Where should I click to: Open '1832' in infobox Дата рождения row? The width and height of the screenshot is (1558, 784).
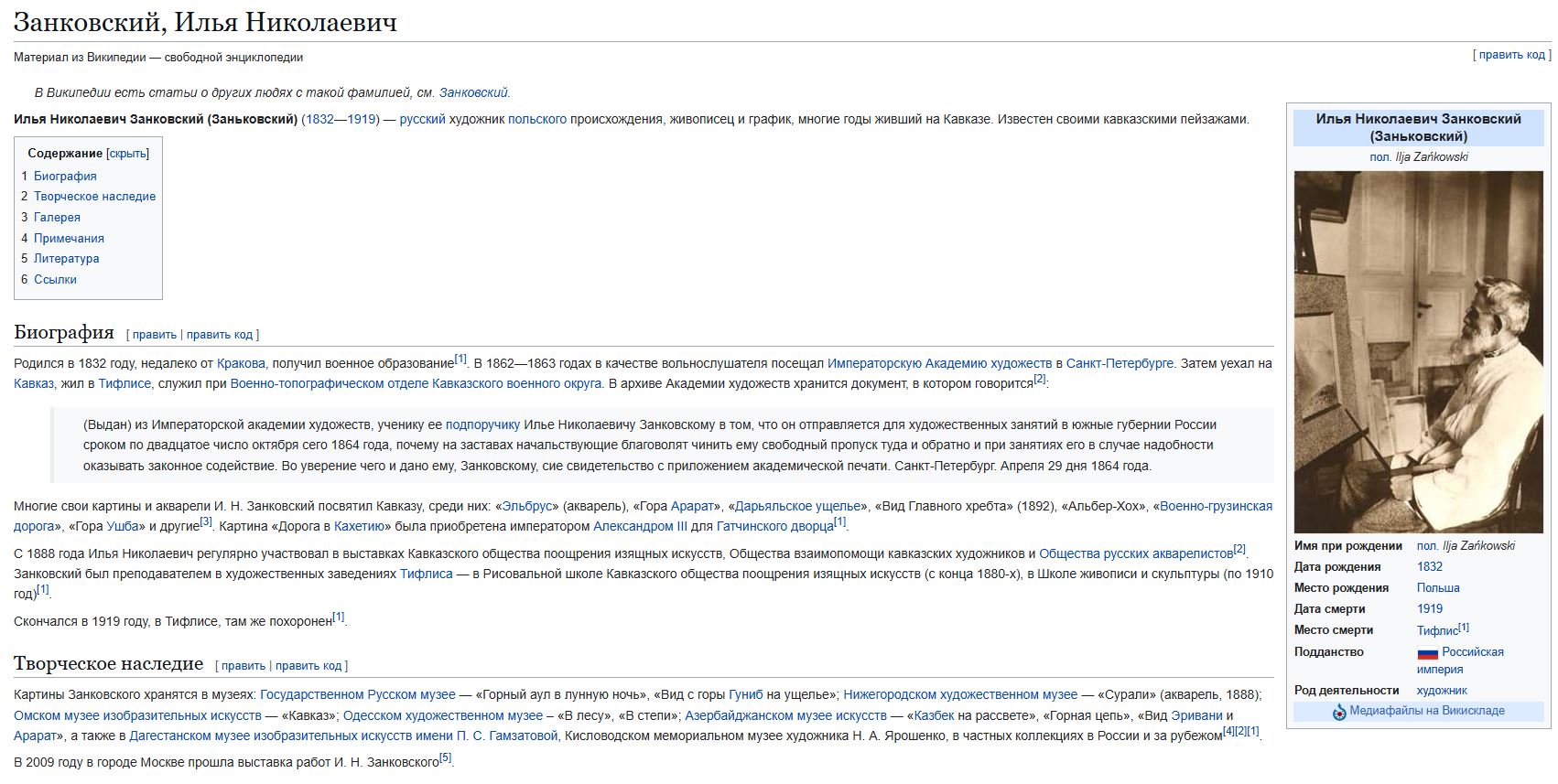(1430, 567)
